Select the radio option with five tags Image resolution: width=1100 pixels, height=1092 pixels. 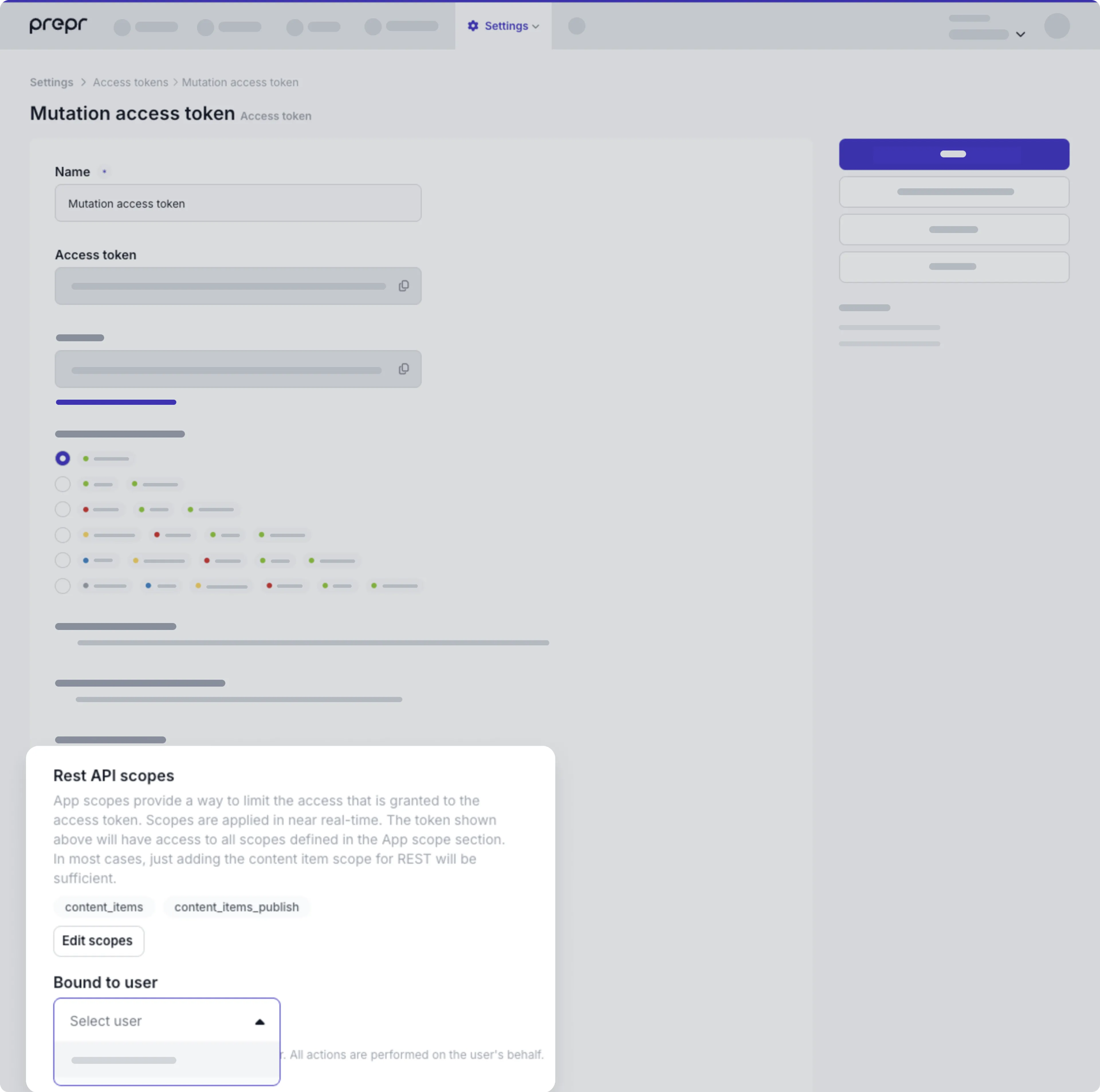click(63, 560)
